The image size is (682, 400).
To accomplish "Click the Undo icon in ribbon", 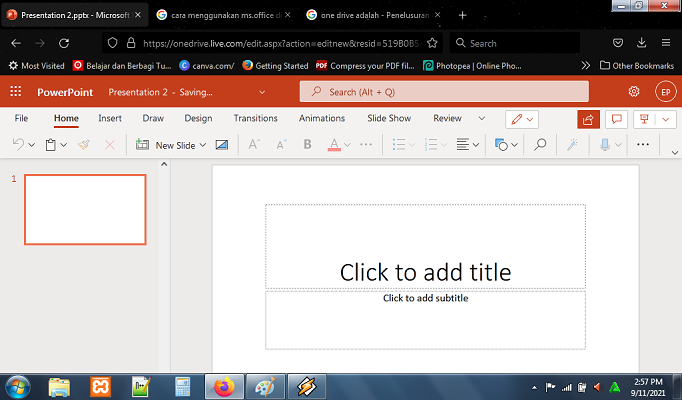I will pos(19,145).
